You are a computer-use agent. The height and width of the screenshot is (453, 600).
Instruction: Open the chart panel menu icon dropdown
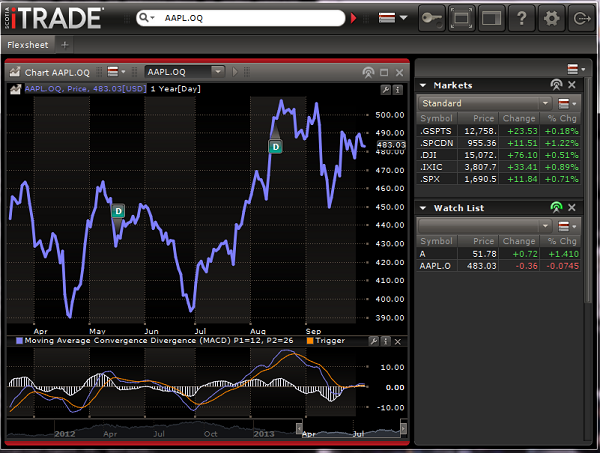coord(116,72)
